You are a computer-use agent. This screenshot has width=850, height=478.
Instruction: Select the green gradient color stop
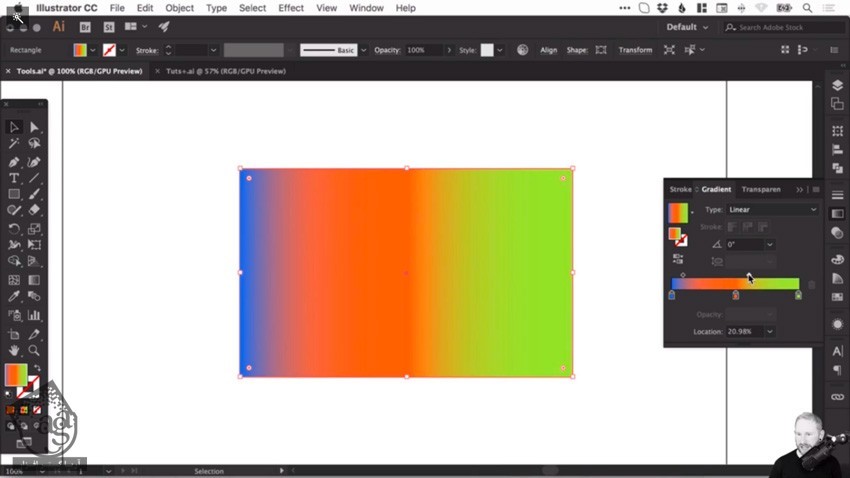799,295
